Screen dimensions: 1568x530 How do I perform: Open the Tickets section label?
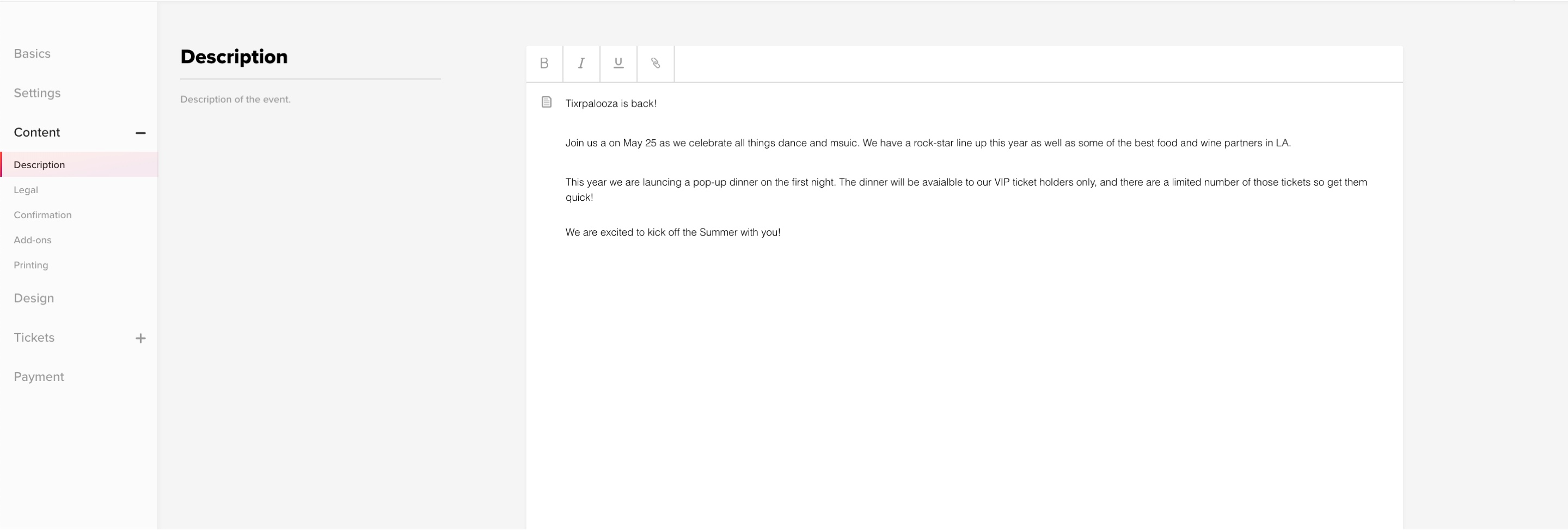tap(34, 338)
